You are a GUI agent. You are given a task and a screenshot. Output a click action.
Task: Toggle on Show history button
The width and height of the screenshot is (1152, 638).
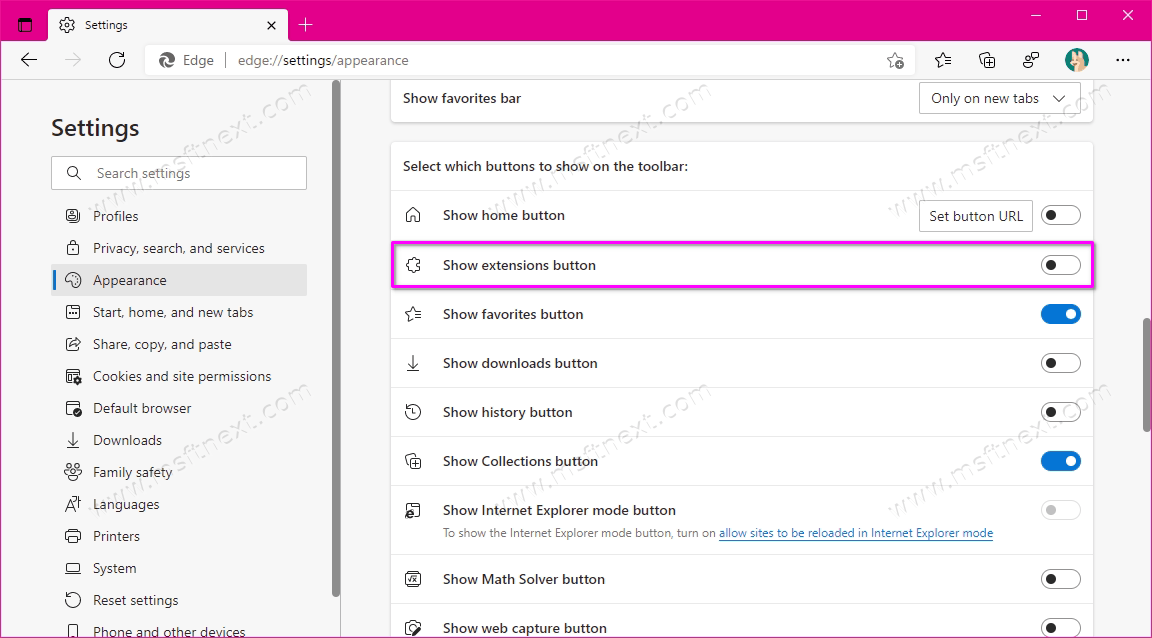coord(1060,412)
